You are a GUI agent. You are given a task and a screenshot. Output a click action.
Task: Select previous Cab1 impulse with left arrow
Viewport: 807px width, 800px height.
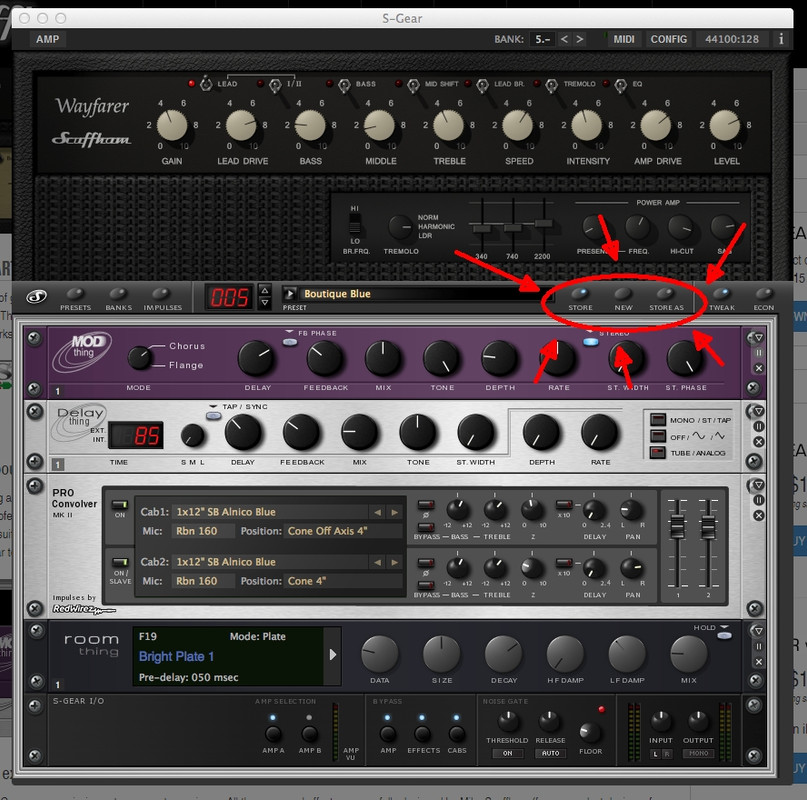click(x=378, y=512)
